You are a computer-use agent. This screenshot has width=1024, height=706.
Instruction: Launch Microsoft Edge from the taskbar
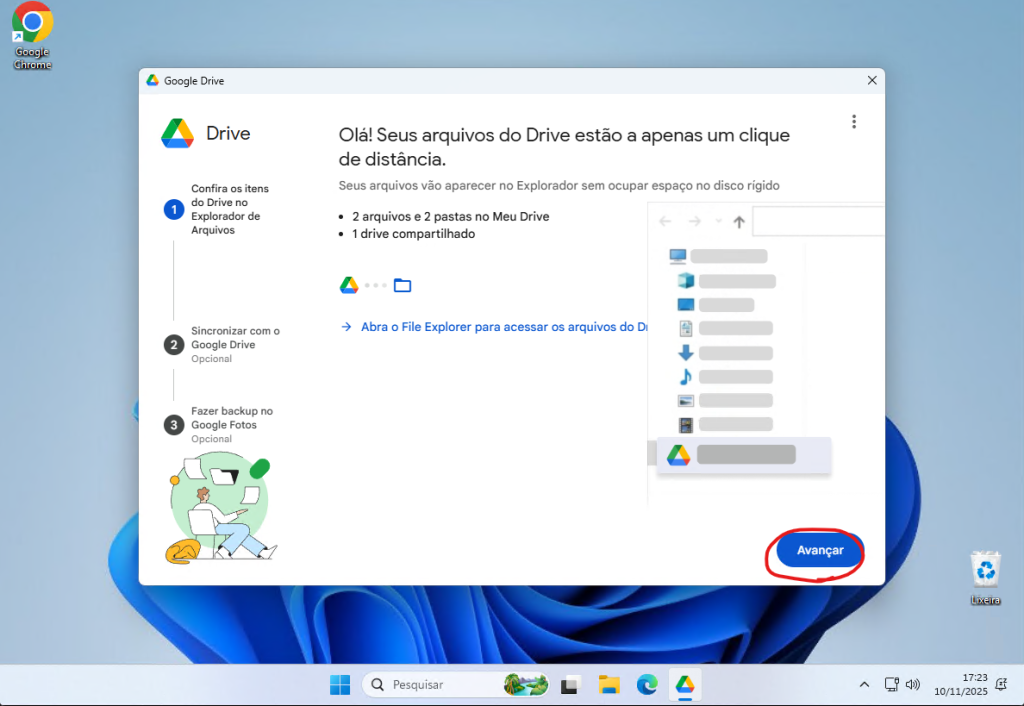click(x=647, y=685)
